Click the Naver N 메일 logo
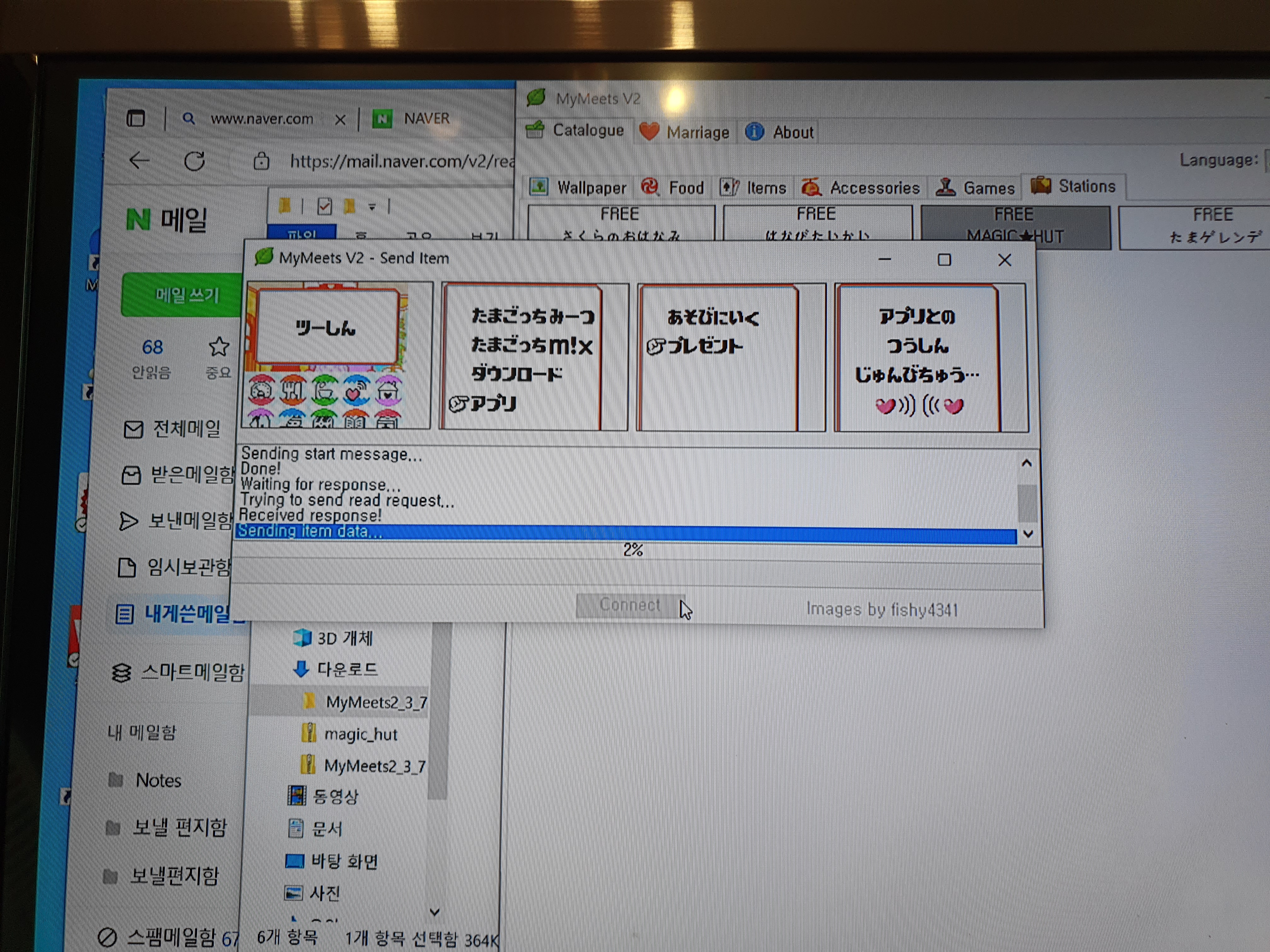Image resolution: width=1270 pixels, height=952 pixels. [167, 219]
